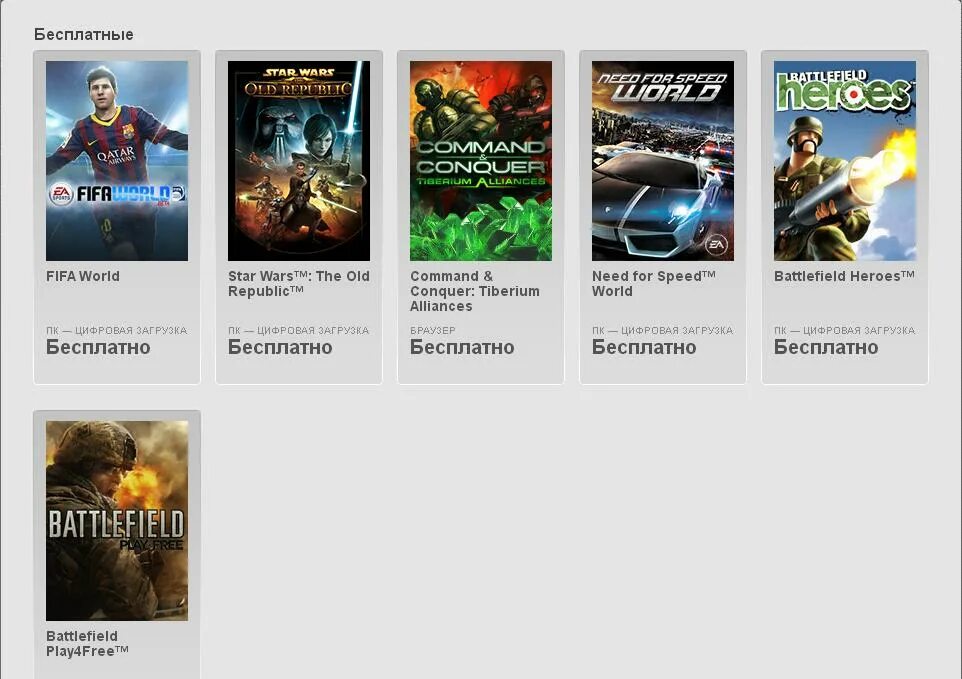Click the FIFA World title link
Image resolution: width=962 pixels, height=679 pixels.
(x=83, y=276)
